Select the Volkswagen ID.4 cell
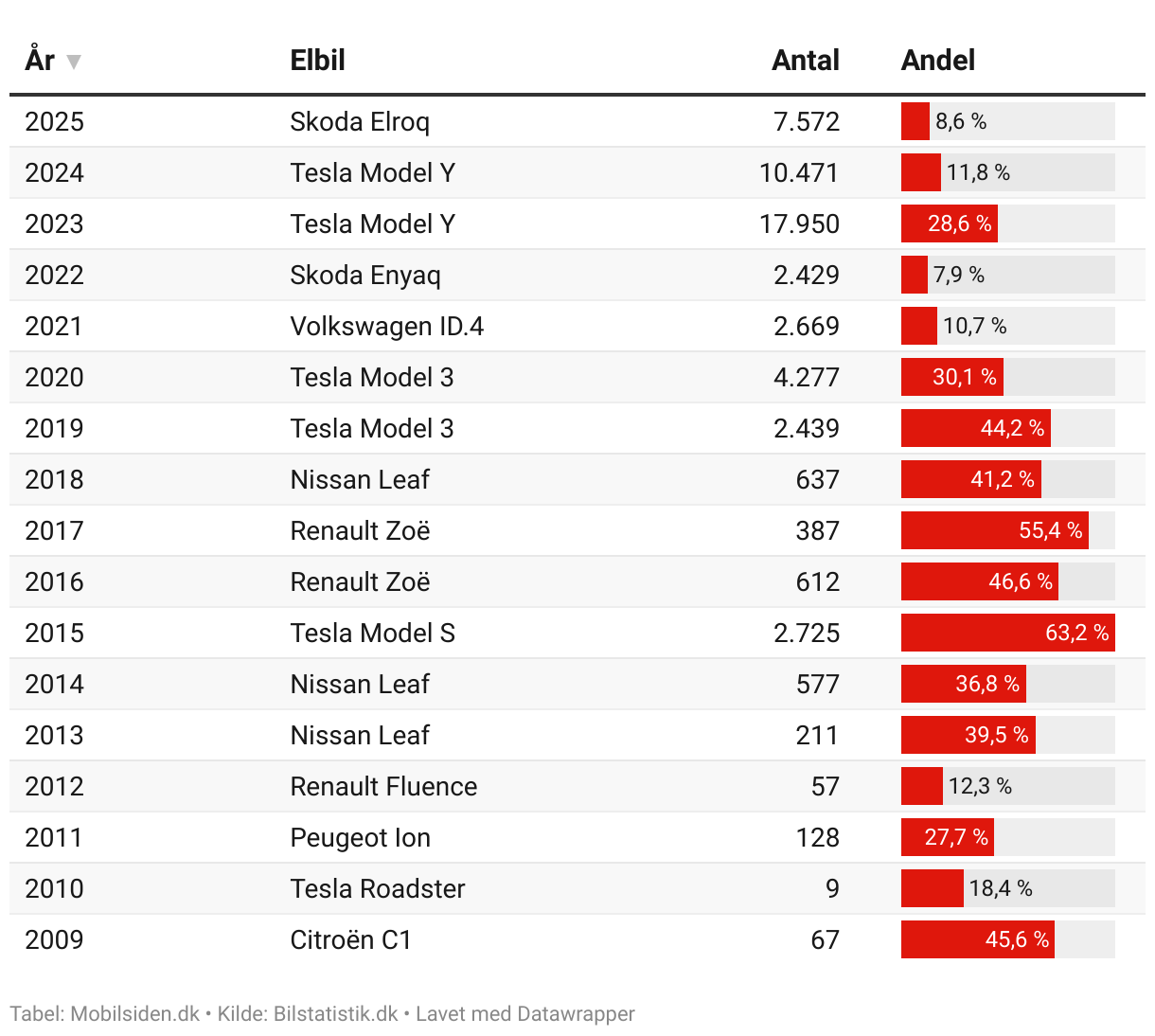1155x1036 pixels. tap(386, 327)
